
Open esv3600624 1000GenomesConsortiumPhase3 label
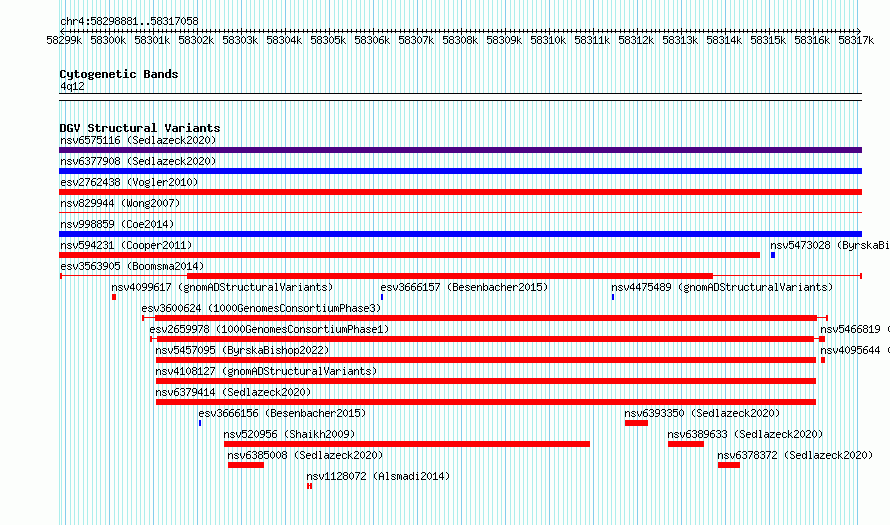coord(261,308)
